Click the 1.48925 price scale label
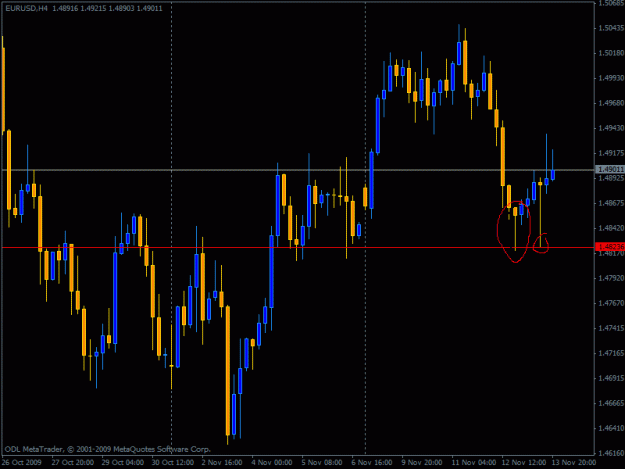This screenshot has width=625, height=469. [x=611, y=178]
